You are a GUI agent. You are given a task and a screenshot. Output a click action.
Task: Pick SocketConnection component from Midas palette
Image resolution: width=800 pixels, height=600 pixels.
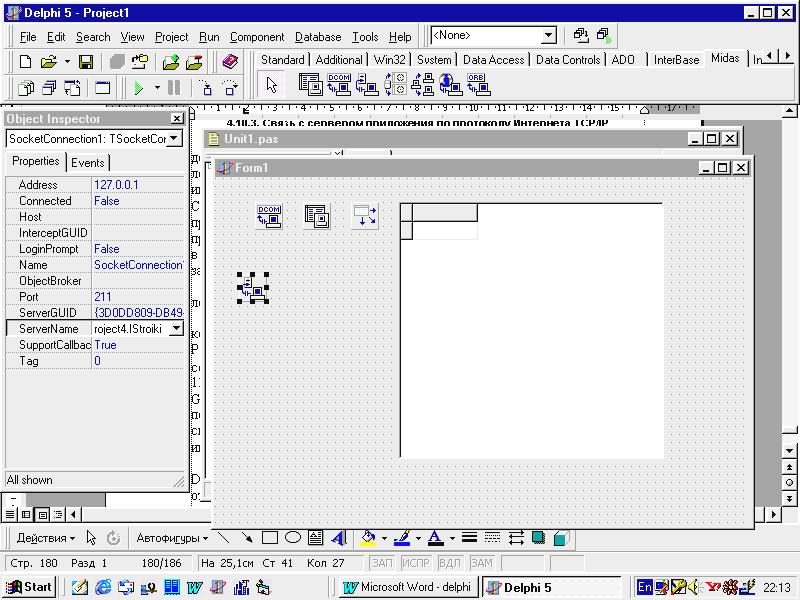point(367,85)
